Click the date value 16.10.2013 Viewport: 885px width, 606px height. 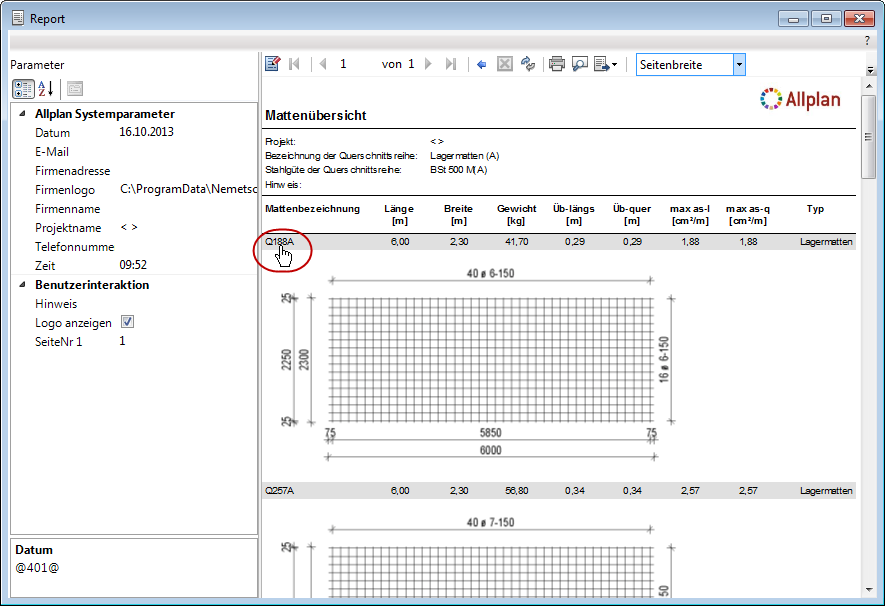[146, 132]
